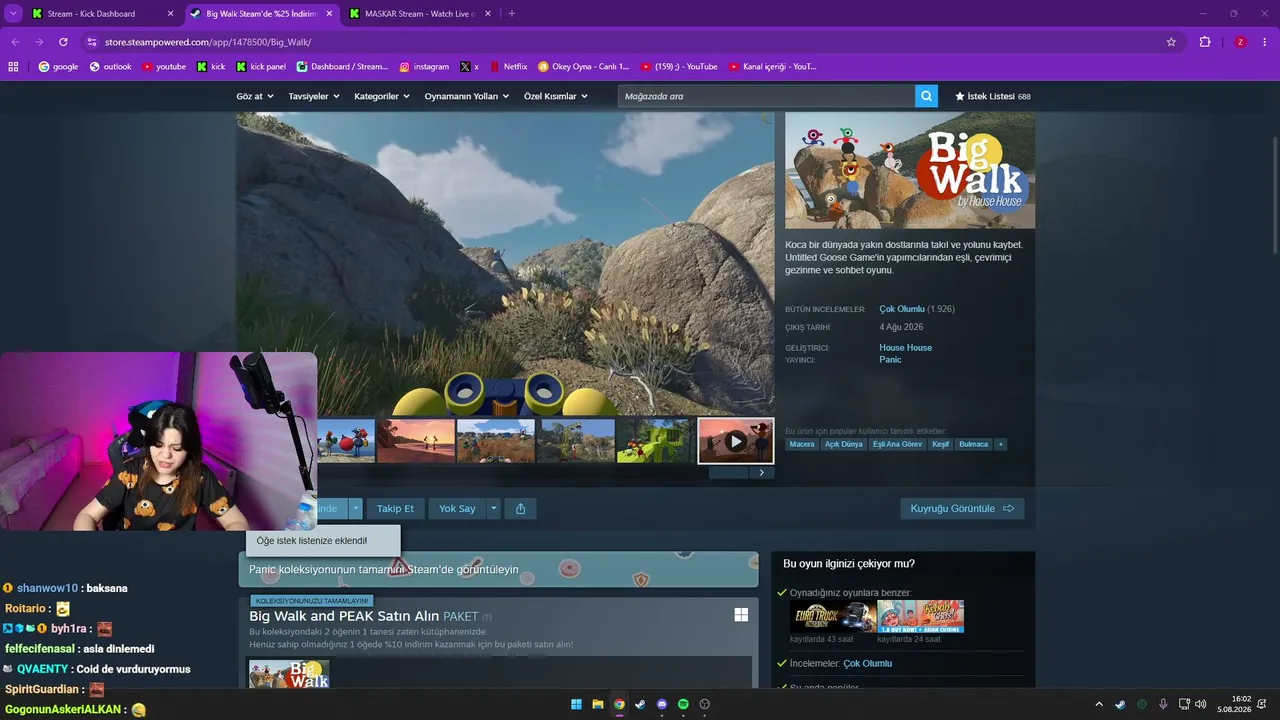Bookmark this page with the star icon
Screen dimensions: 1280x720
(1171, 42)
